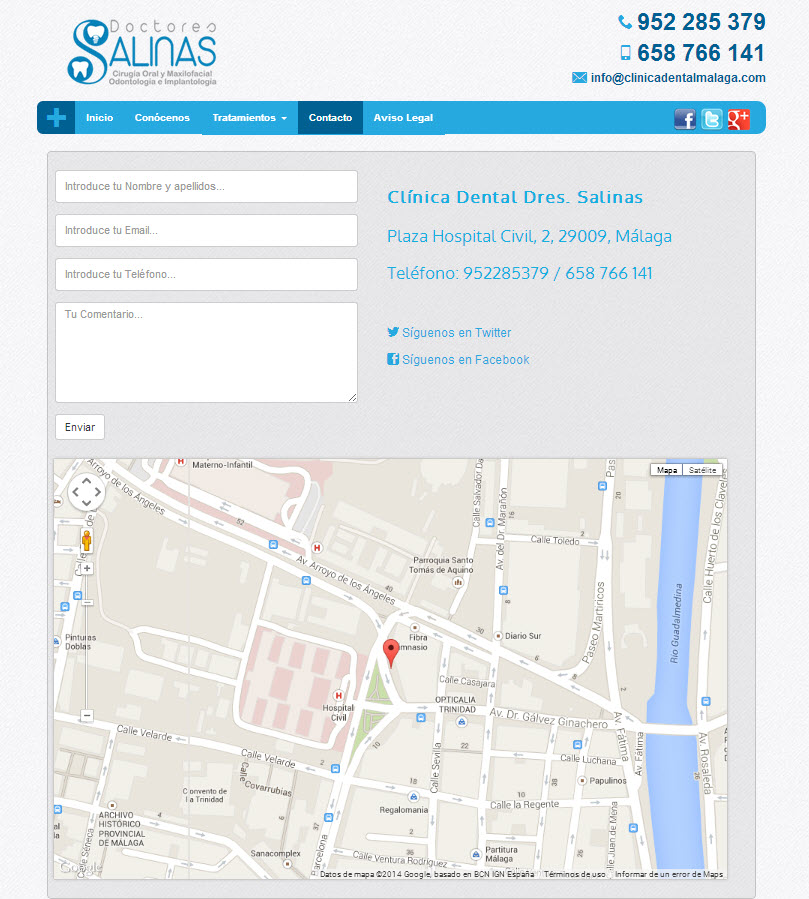Viewport: 809px width, 899px height.
Task: Focus the Nombre y apellidos input field
Action: click(x=206, y=187)
